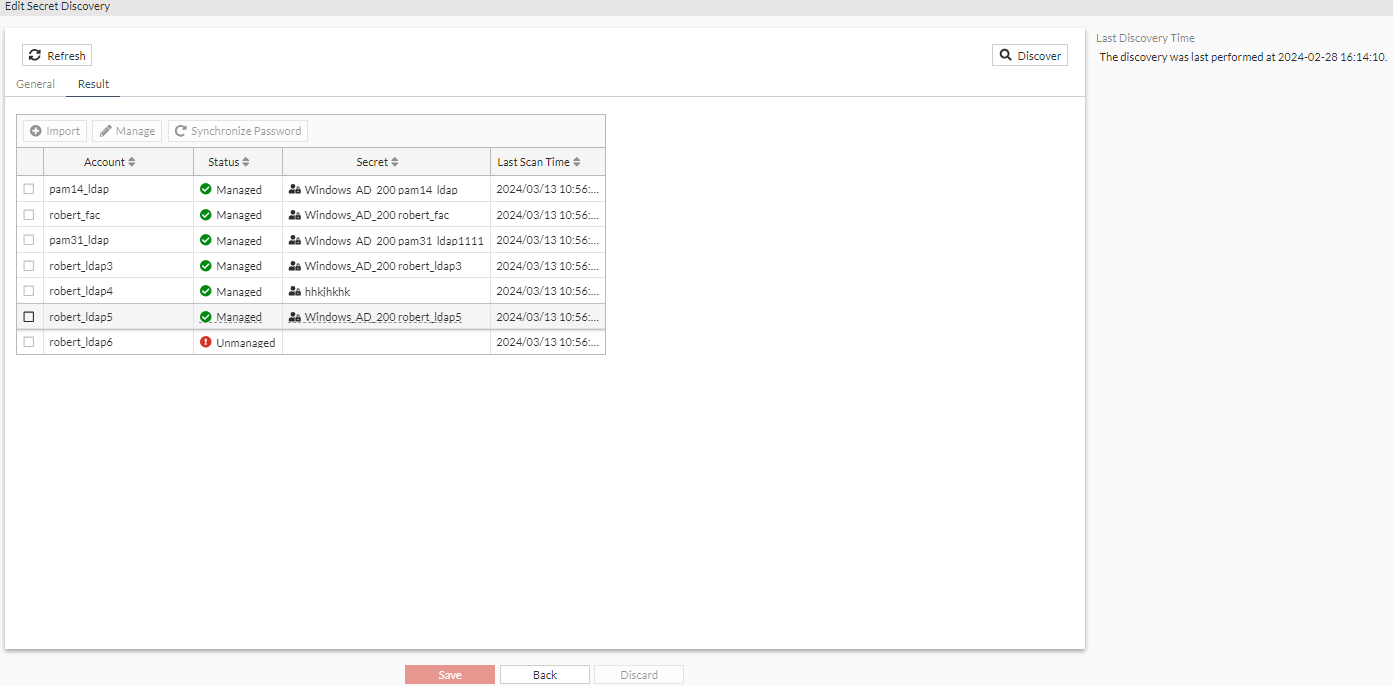The width and height of the screenshot is (1393, 688).
Task: Open secret Windows_AD_200 robert_ldap3
Action: 383,266
